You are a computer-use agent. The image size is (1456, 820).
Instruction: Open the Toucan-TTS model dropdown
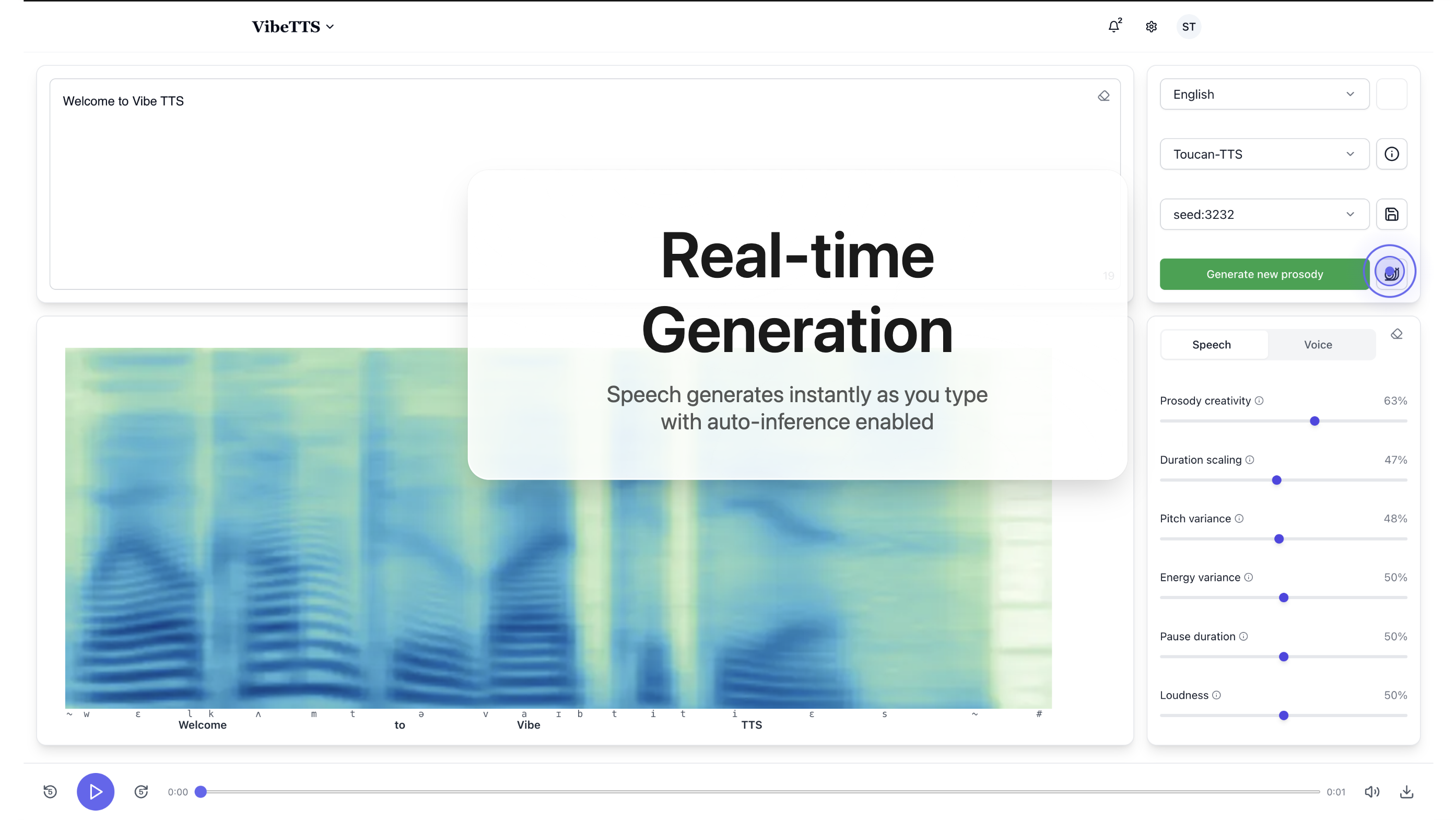tap(1264, 154)
